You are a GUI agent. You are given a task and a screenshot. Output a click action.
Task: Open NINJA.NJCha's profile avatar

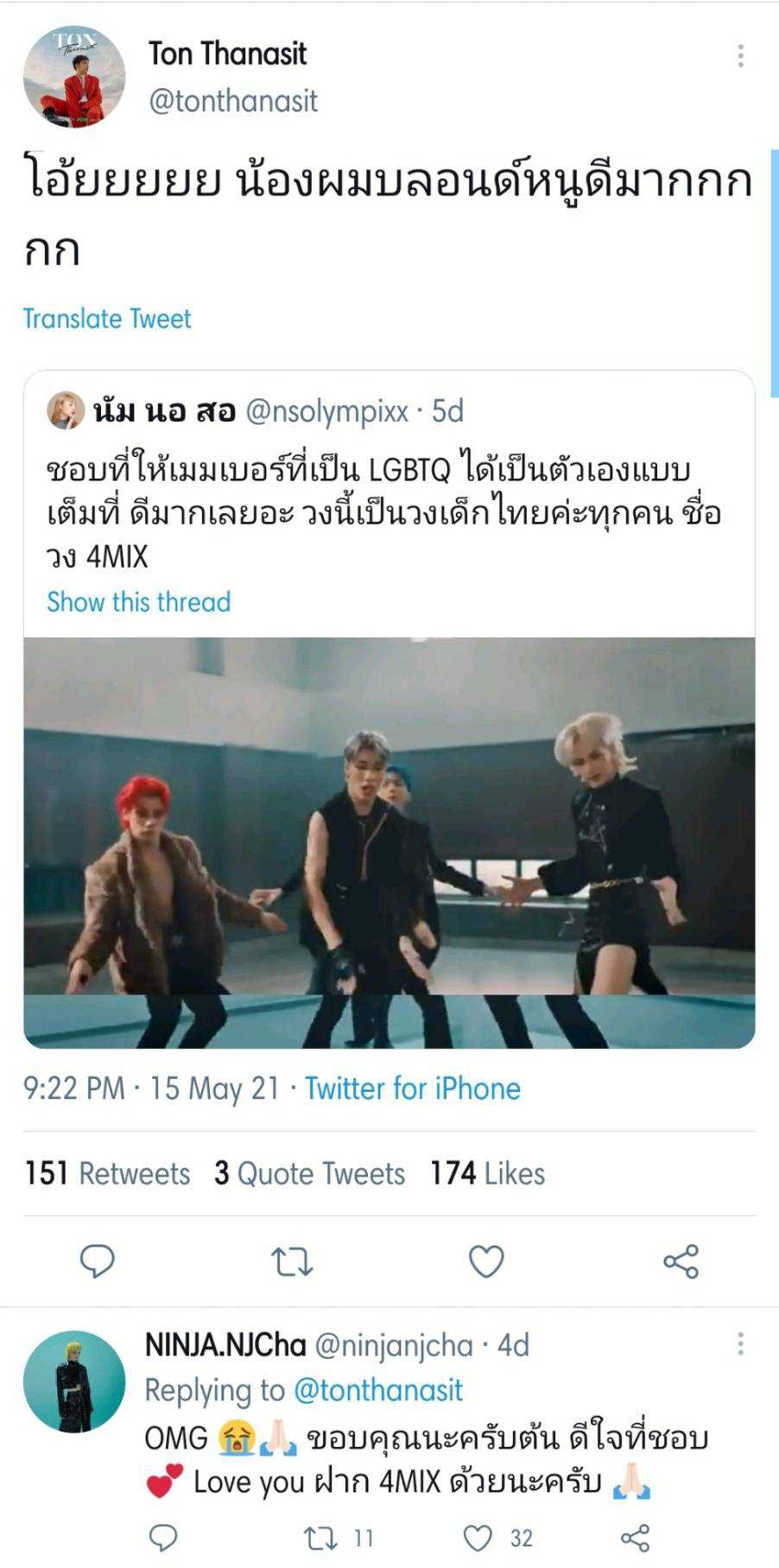point(74,1381)
